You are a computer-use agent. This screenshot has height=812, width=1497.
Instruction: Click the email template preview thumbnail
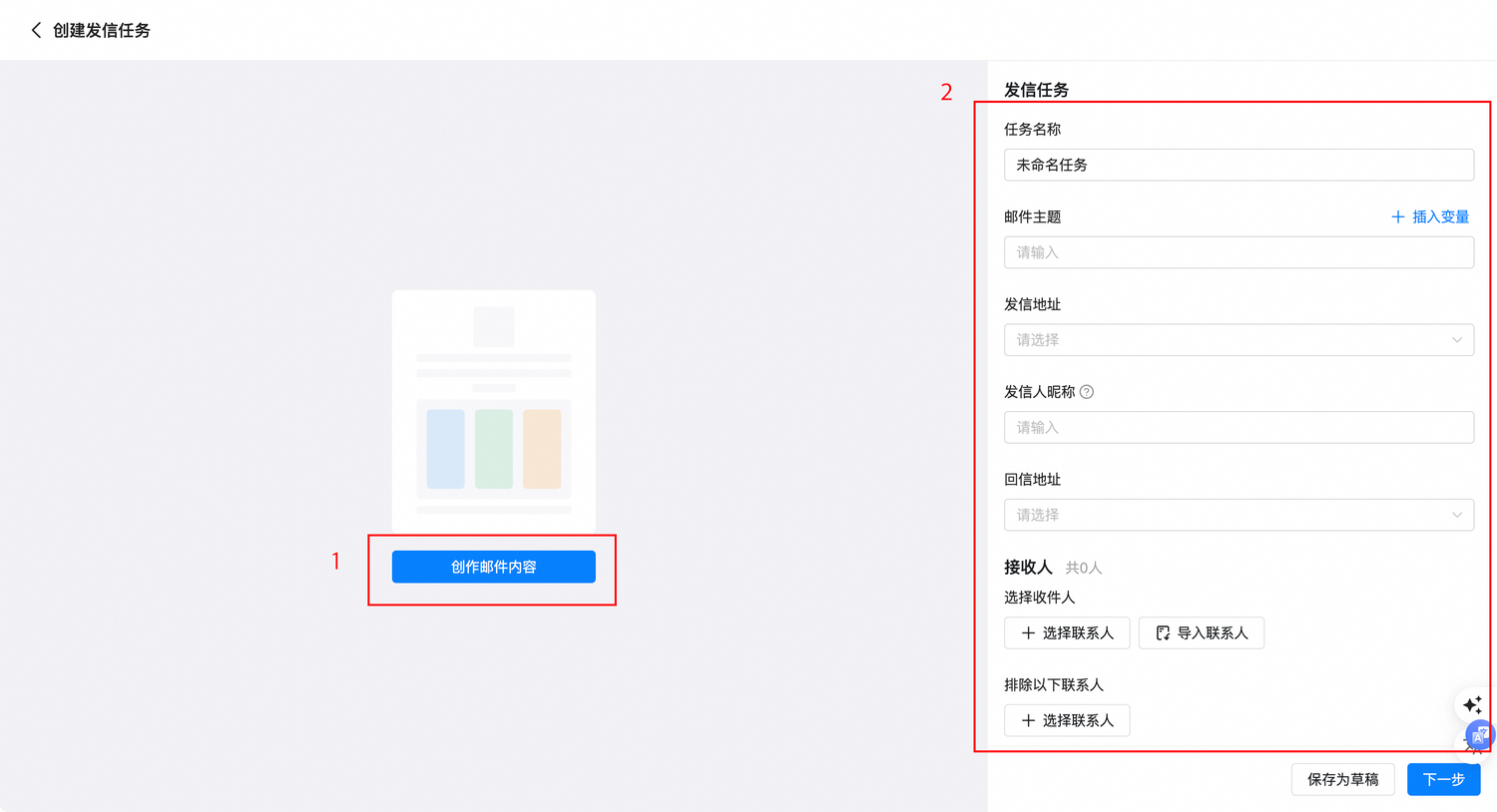[x=494, y=411]
